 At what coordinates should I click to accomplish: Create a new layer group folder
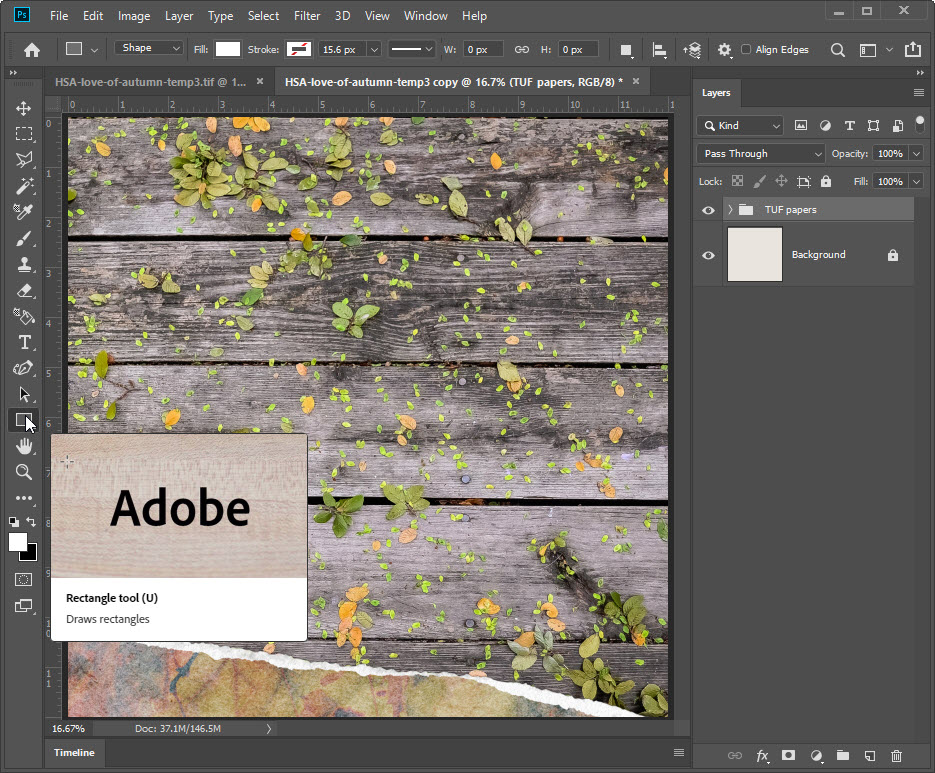click(x=842, y=756)
